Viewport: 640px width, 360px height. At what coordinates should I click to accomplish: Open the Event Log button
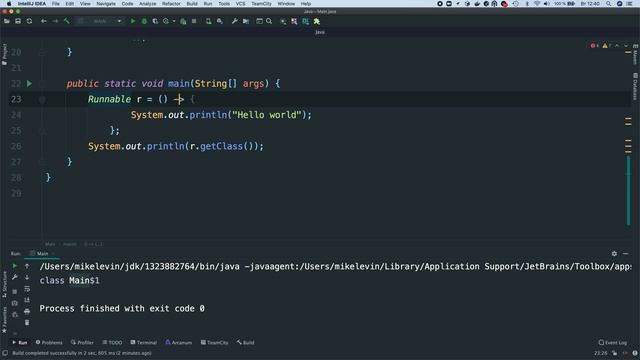click(x=613, y=342)
